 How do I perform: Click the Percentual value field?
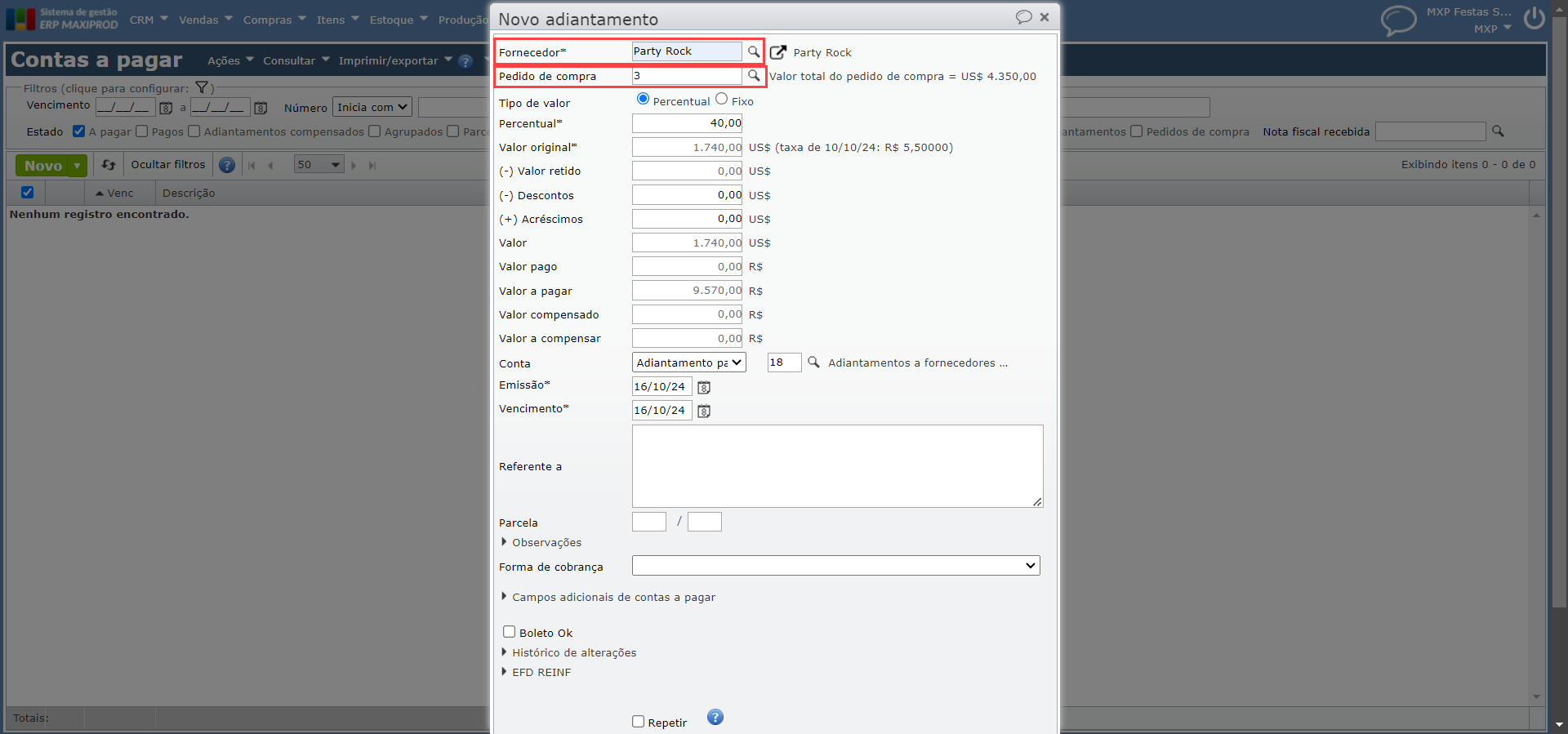[687, 123]
